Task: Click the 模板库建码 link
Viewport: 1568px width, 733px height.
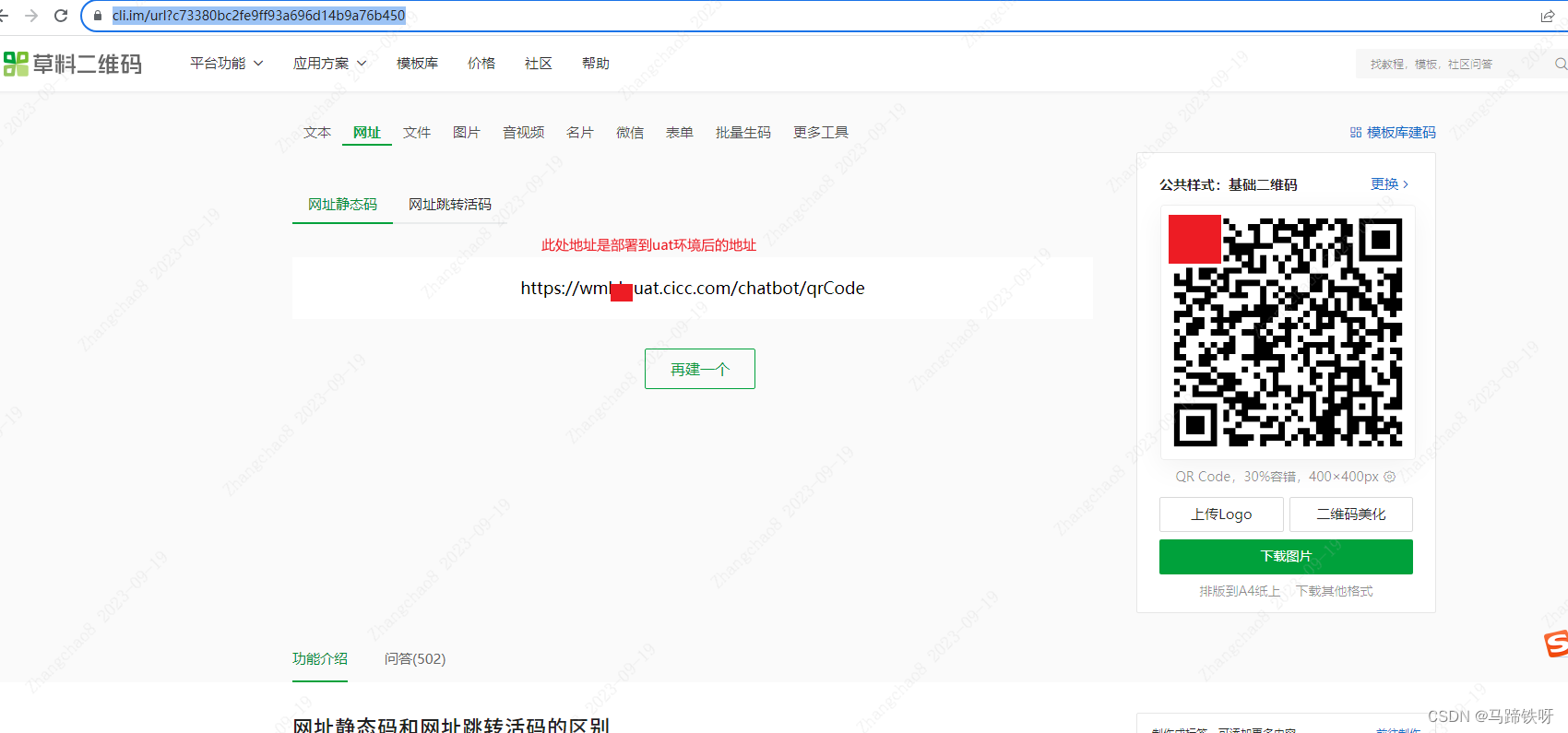Action: point(1401,133)
